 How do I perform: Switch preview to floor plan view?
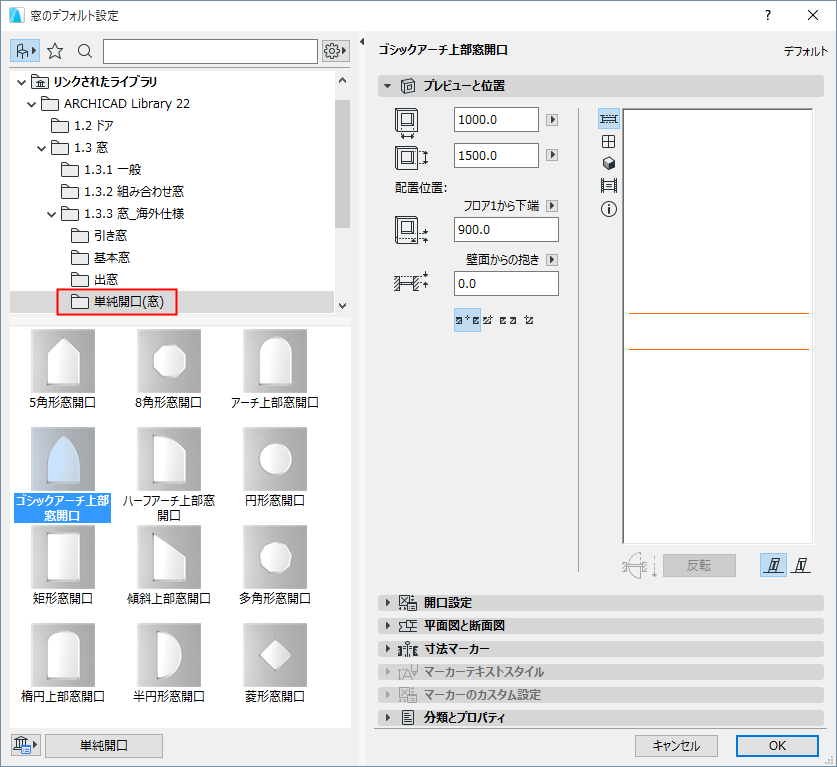(609, 118)
